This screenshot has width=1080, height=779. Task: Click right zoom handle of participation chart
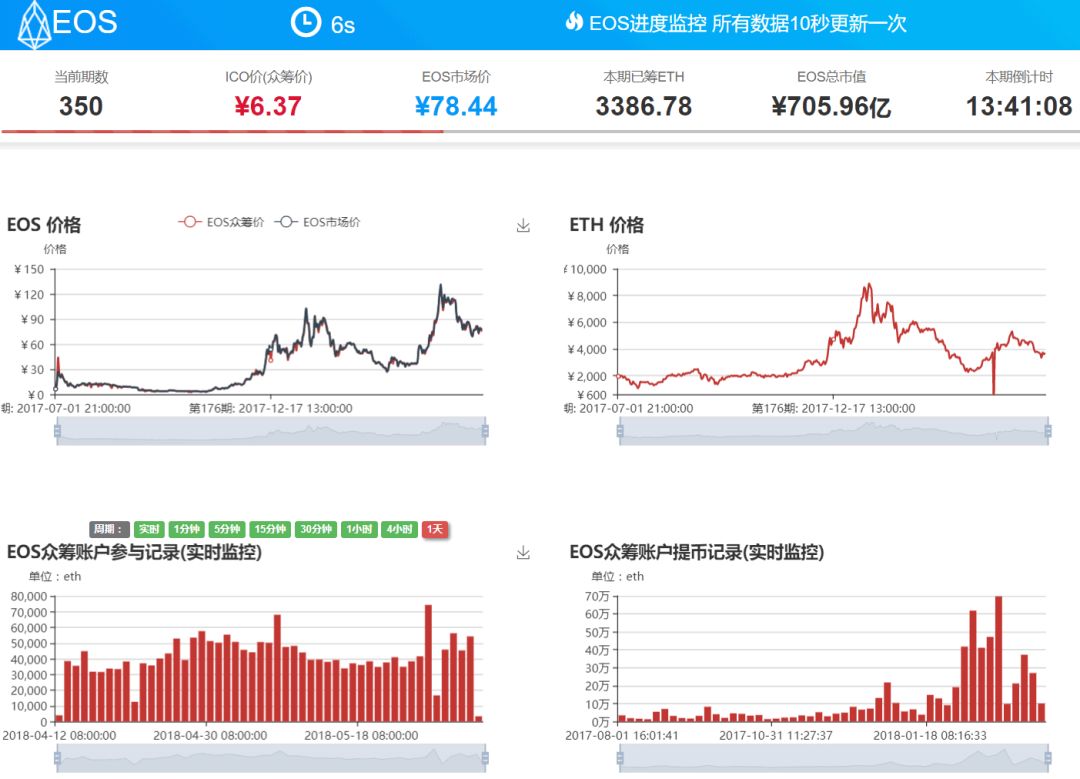coord(486,758)
